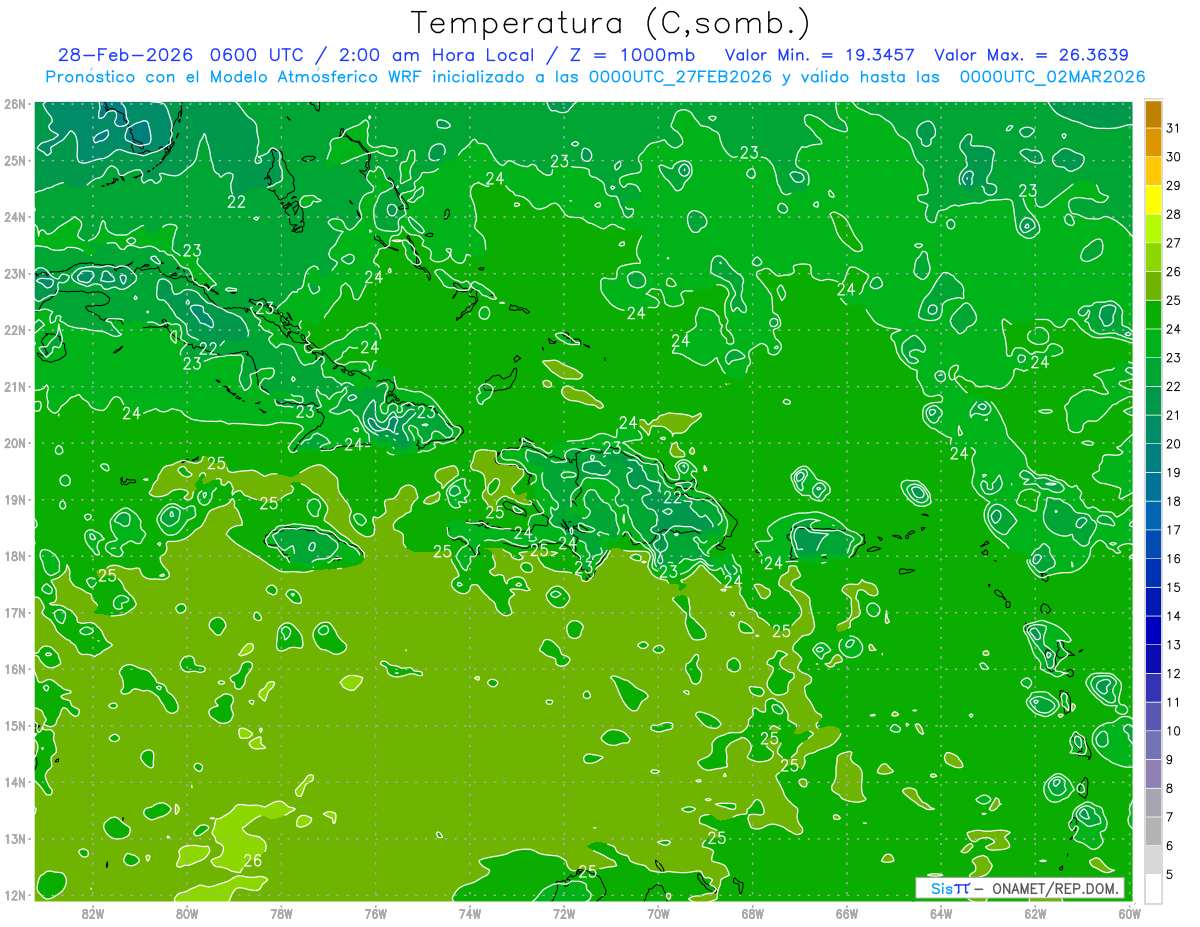Click the dark blue swatch between colorbar labels 12 and 13

(x=1153, y=658)
